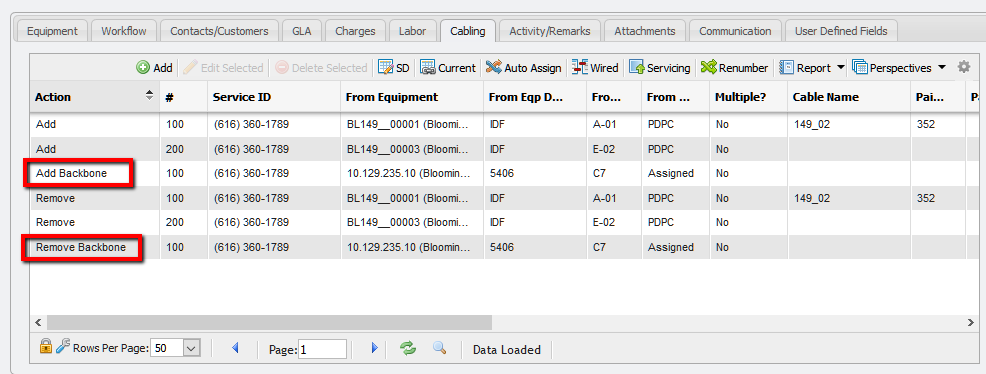
Task: Click the Current toolbar icon
Action: coord(448,67)
